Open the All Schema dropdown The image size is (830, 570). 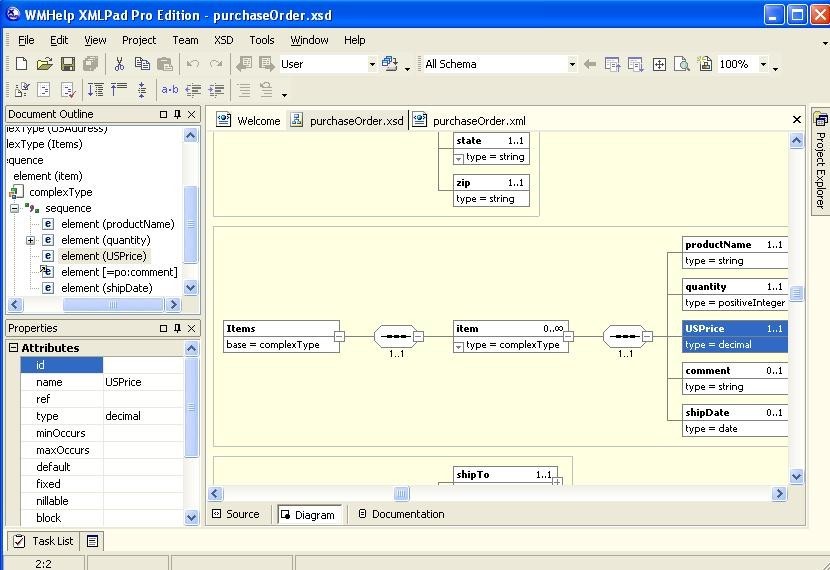click(572, 64)
